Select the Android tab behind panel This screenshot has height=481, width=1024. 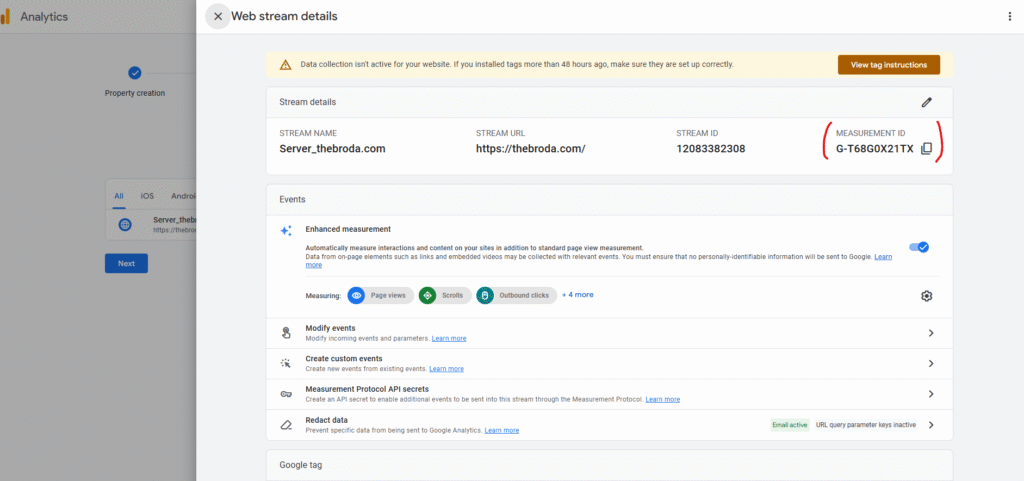184,196
